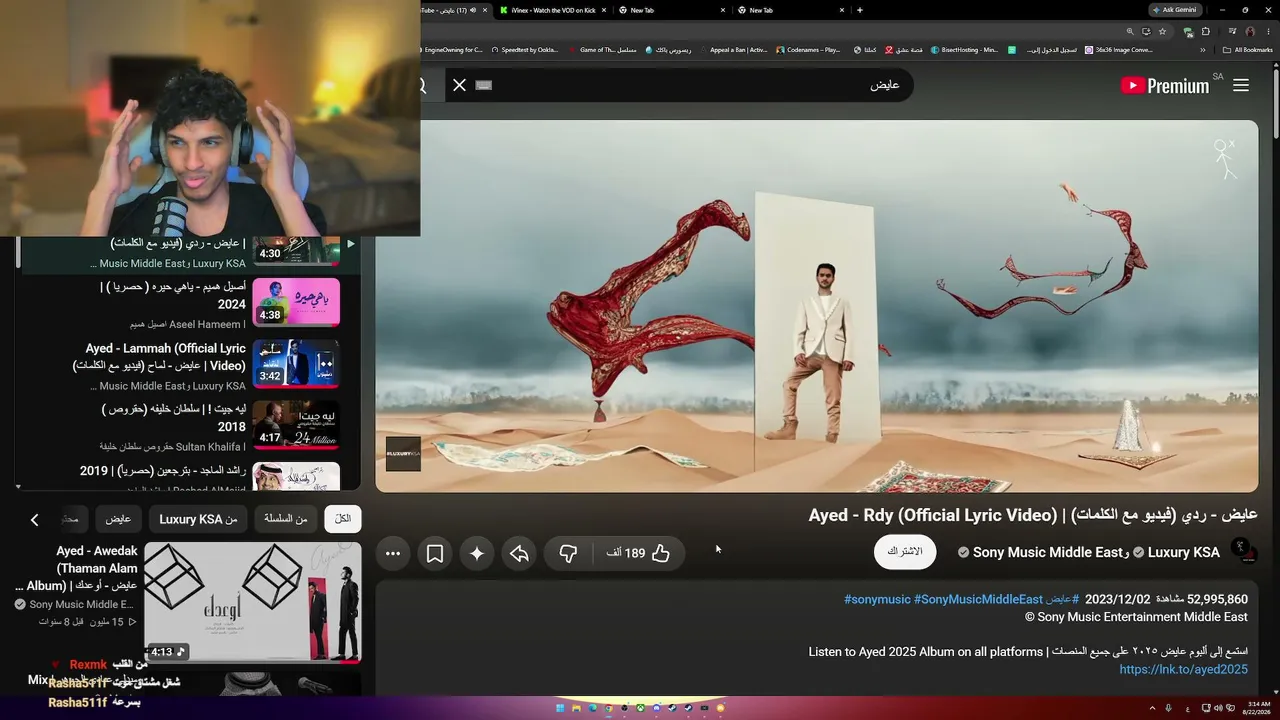
Task: Open the Codenames bookmark
Action: (x=807, y=49)
